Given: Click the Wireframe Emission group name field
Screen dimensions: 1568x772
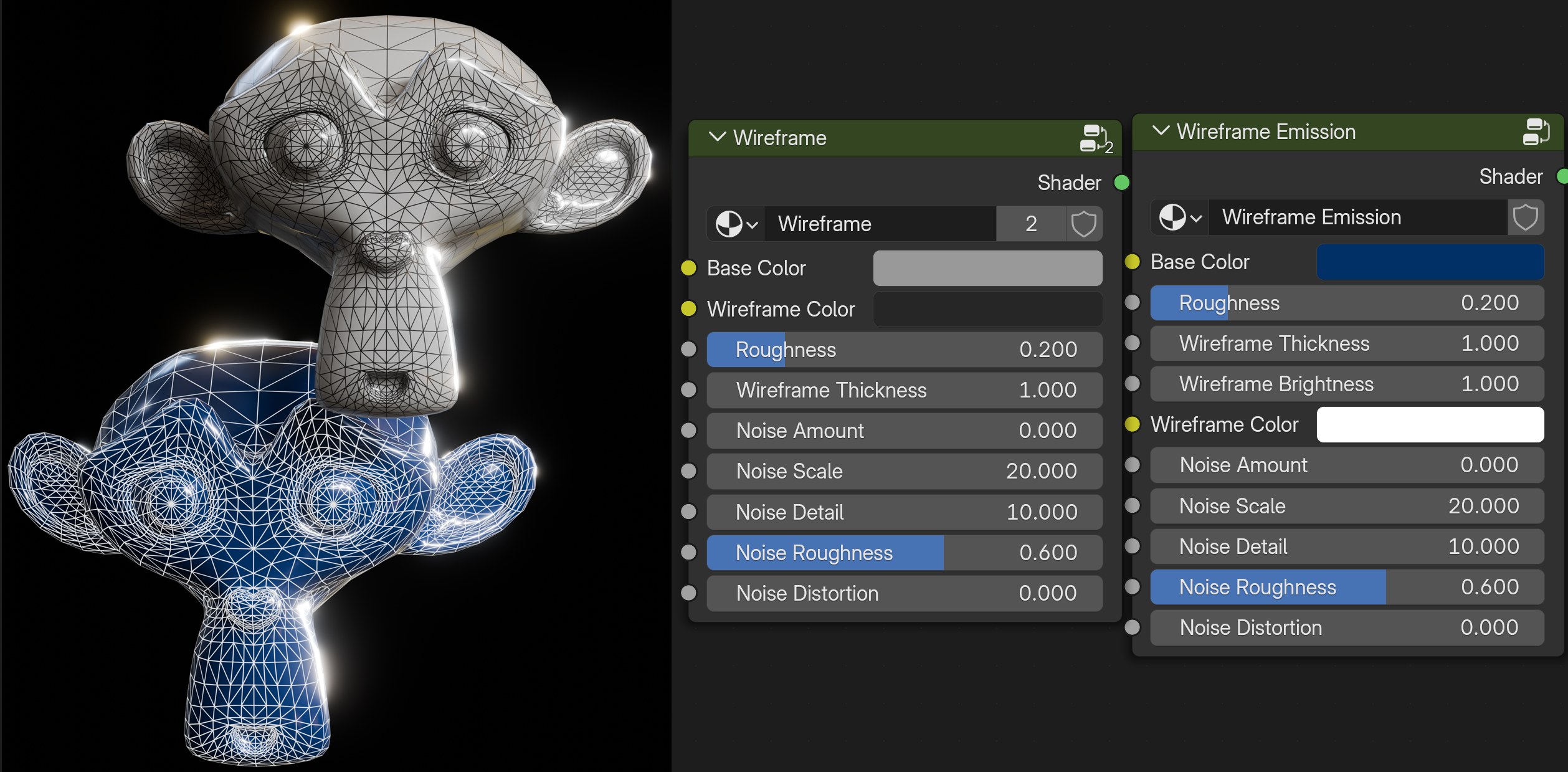Looking at the screenshot, I should 1357,217.
